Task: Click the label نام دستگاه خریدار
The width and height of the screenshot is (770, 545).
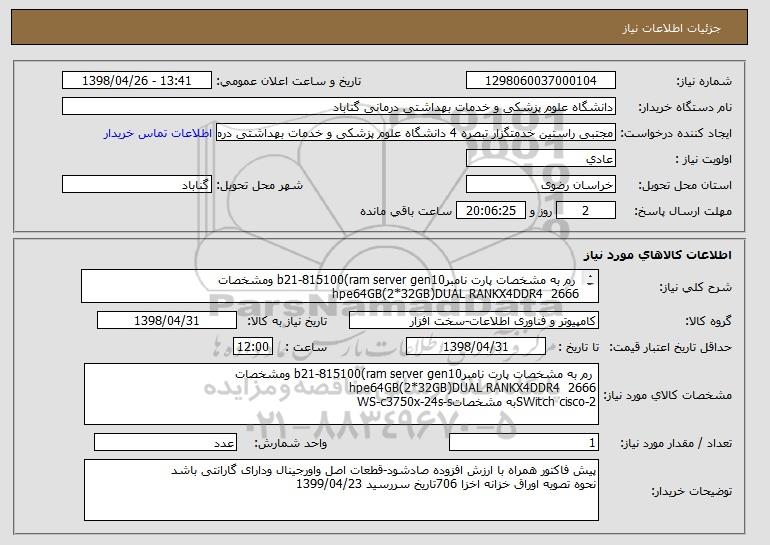Action: [x=685, y=108]
